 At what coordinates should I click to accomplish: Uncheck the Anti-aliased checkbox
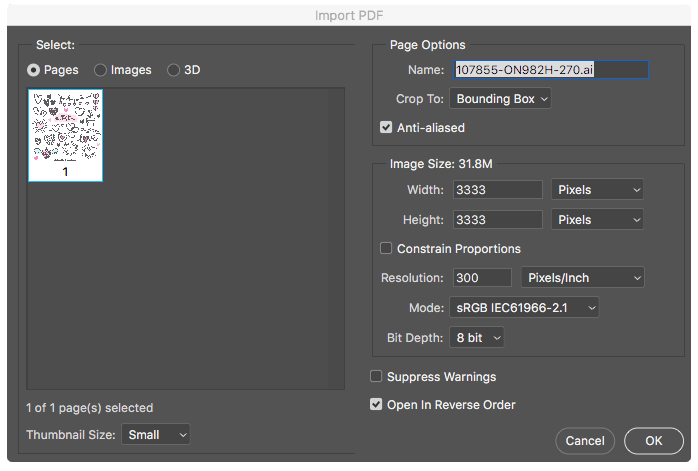(386, 127)
